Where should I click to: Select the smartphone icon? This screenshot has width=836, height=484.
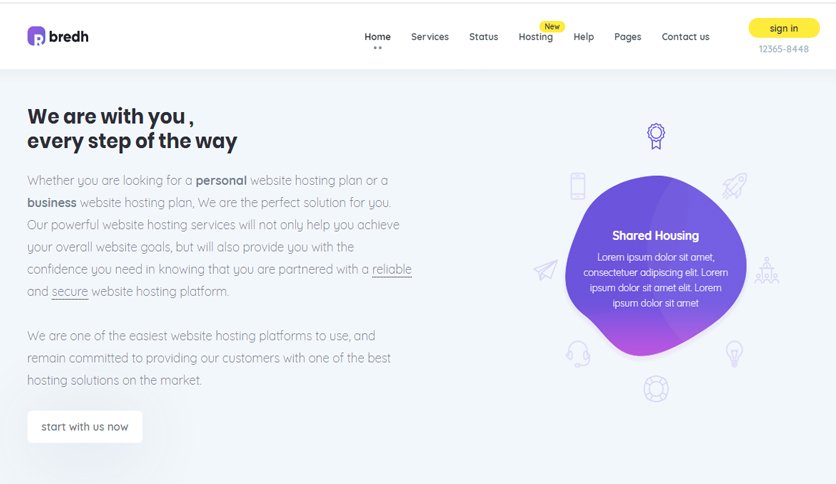pyautogui.click(x=577, y=186)
